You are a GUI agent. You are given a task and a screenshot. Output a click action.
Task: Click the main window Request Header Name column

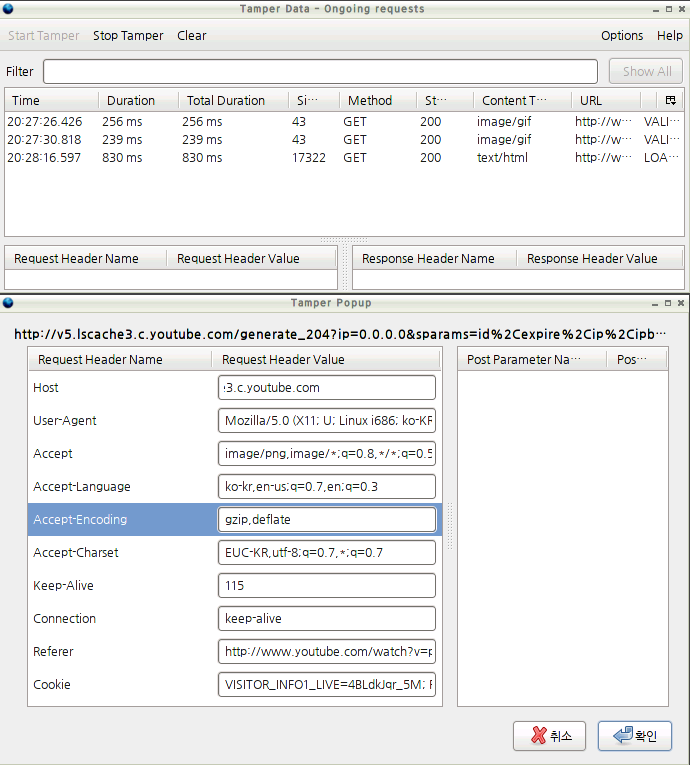coord(85,259)
